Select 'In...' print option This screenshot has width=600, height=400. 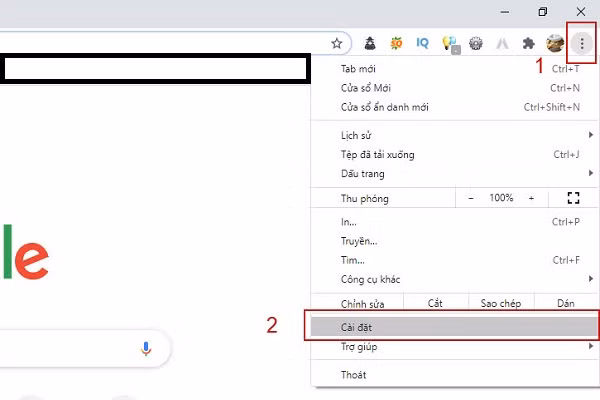tap(454, 222)
